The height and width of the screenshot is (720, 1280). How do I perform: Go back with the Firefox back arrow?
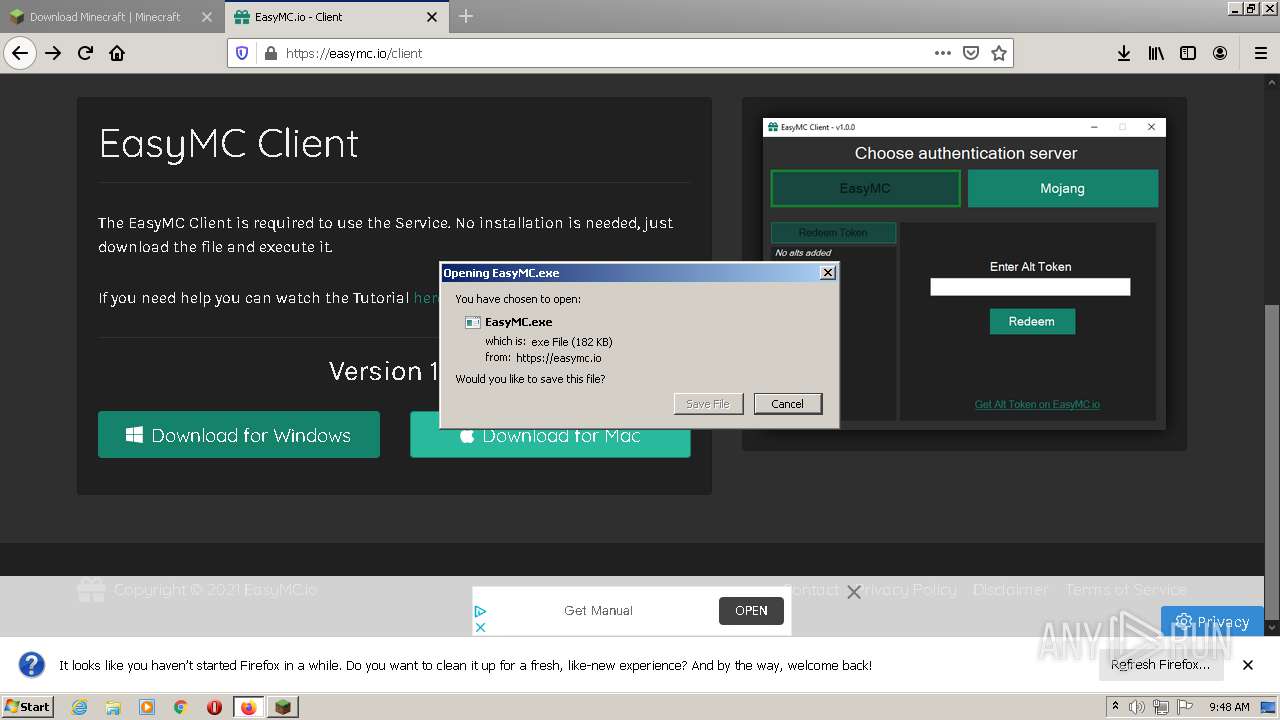click(20, 53)
